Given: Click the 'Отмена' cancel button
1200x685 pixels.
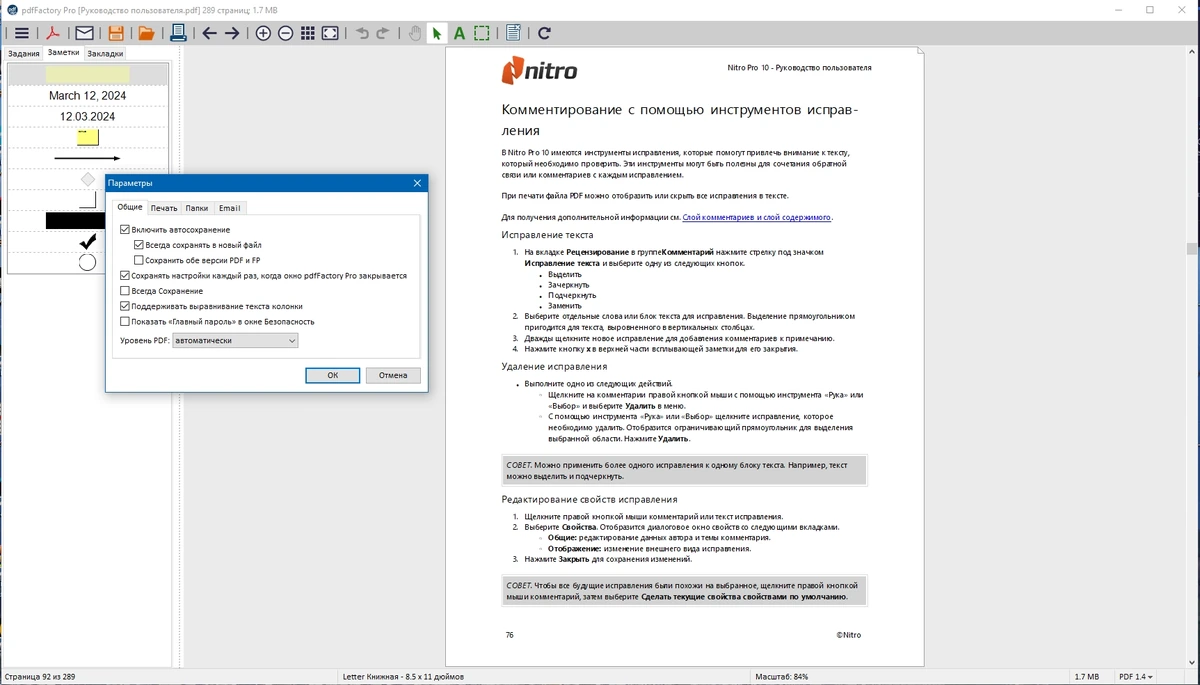Looking at the screenshot, I should (x=393, y=375).
